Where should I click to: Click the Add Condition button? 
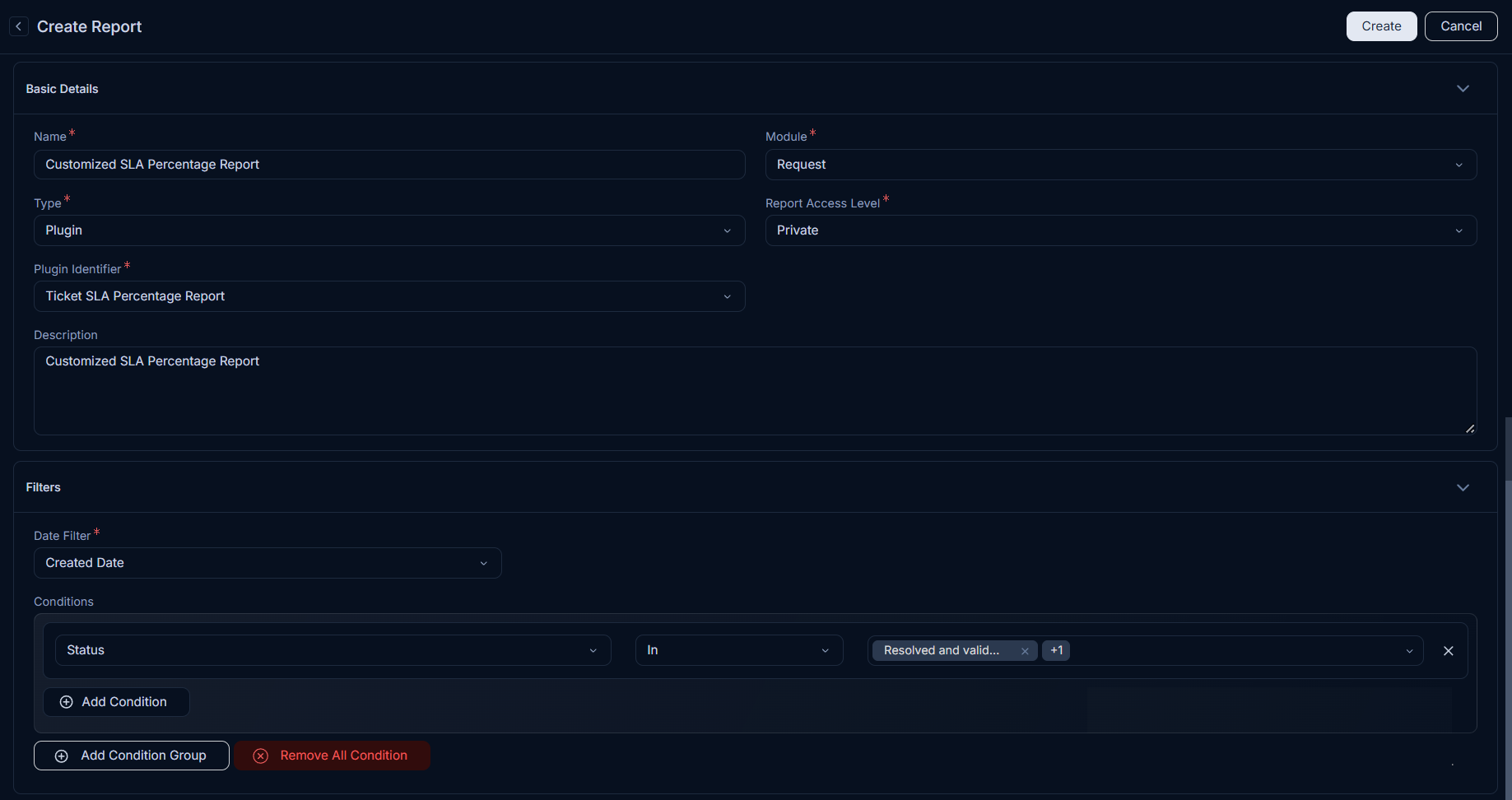(116, 702)
